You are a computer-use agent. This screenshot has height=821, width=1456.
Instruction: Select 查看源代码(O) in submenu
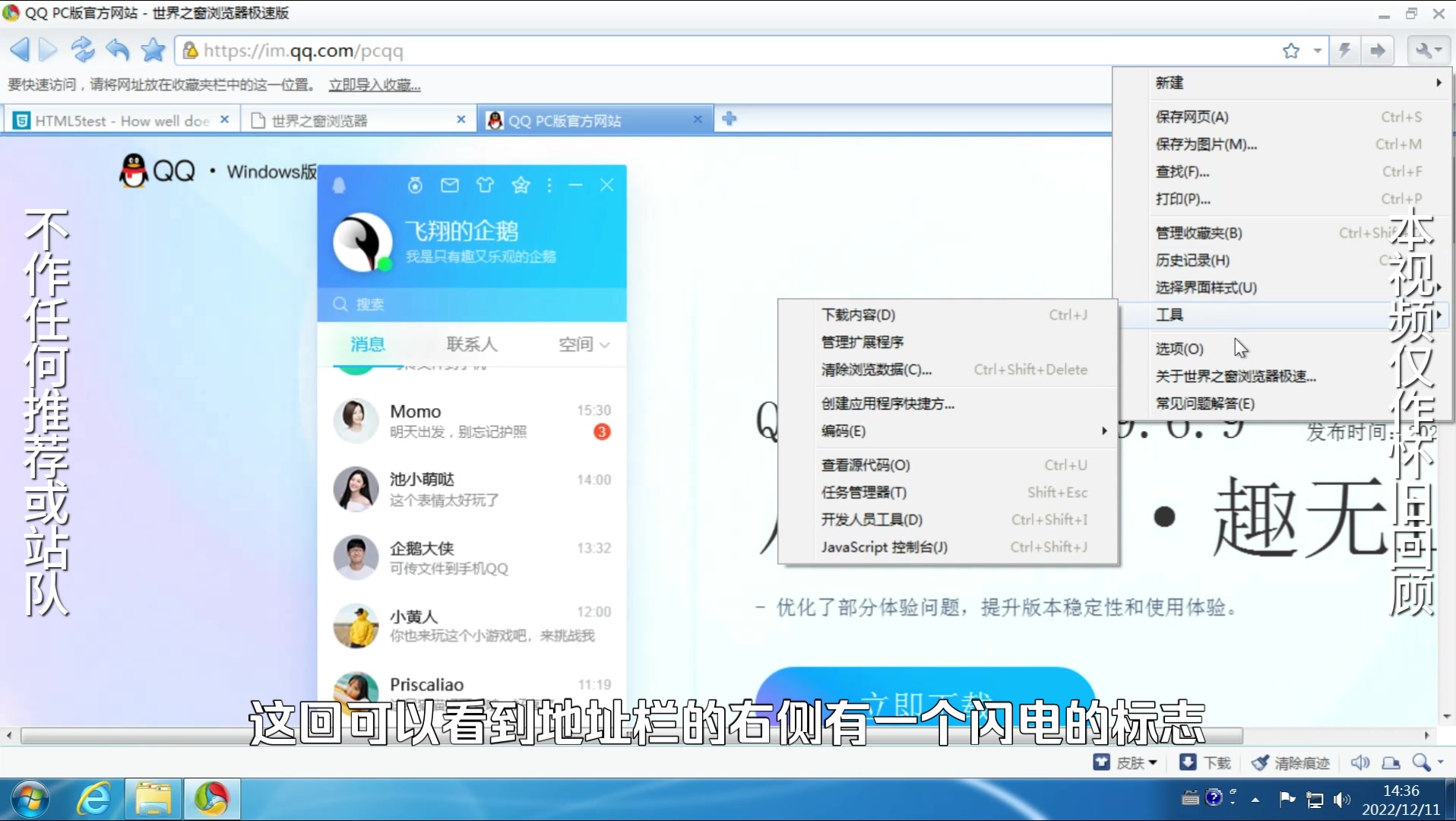pyautogui.click(x=948, y=464)
